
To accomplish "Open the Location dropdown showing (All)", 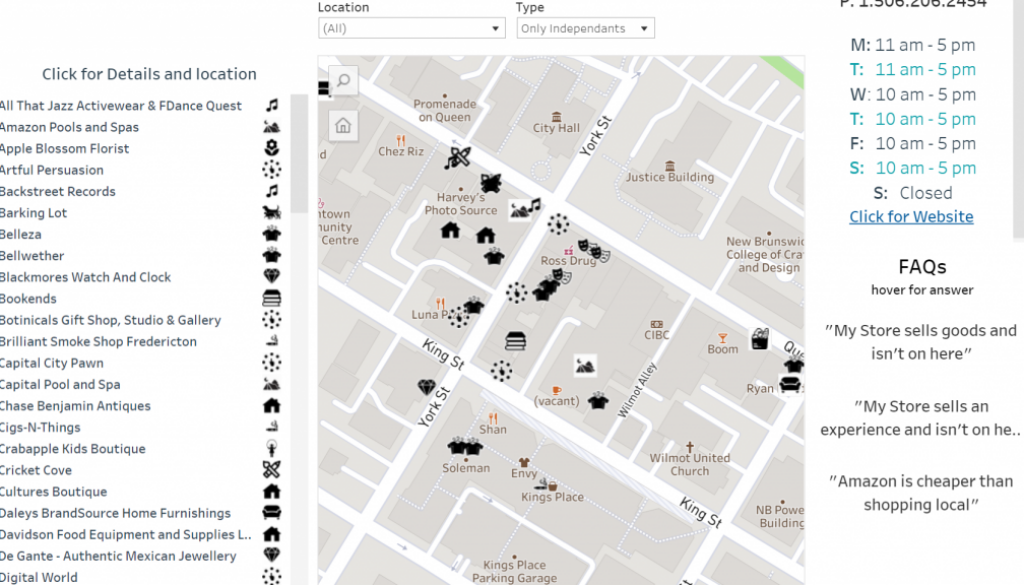I will pyautogui.click(x=411, y=29).
